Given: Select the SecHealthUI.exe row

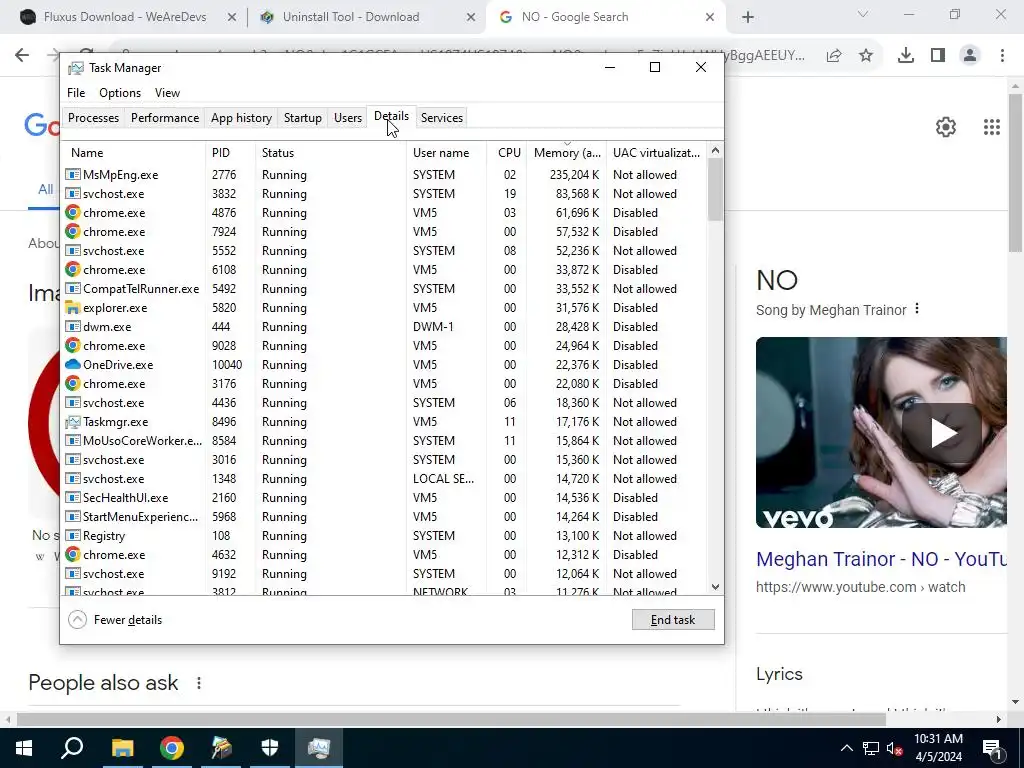Looking at the screenshot, I should coord(385,498).
